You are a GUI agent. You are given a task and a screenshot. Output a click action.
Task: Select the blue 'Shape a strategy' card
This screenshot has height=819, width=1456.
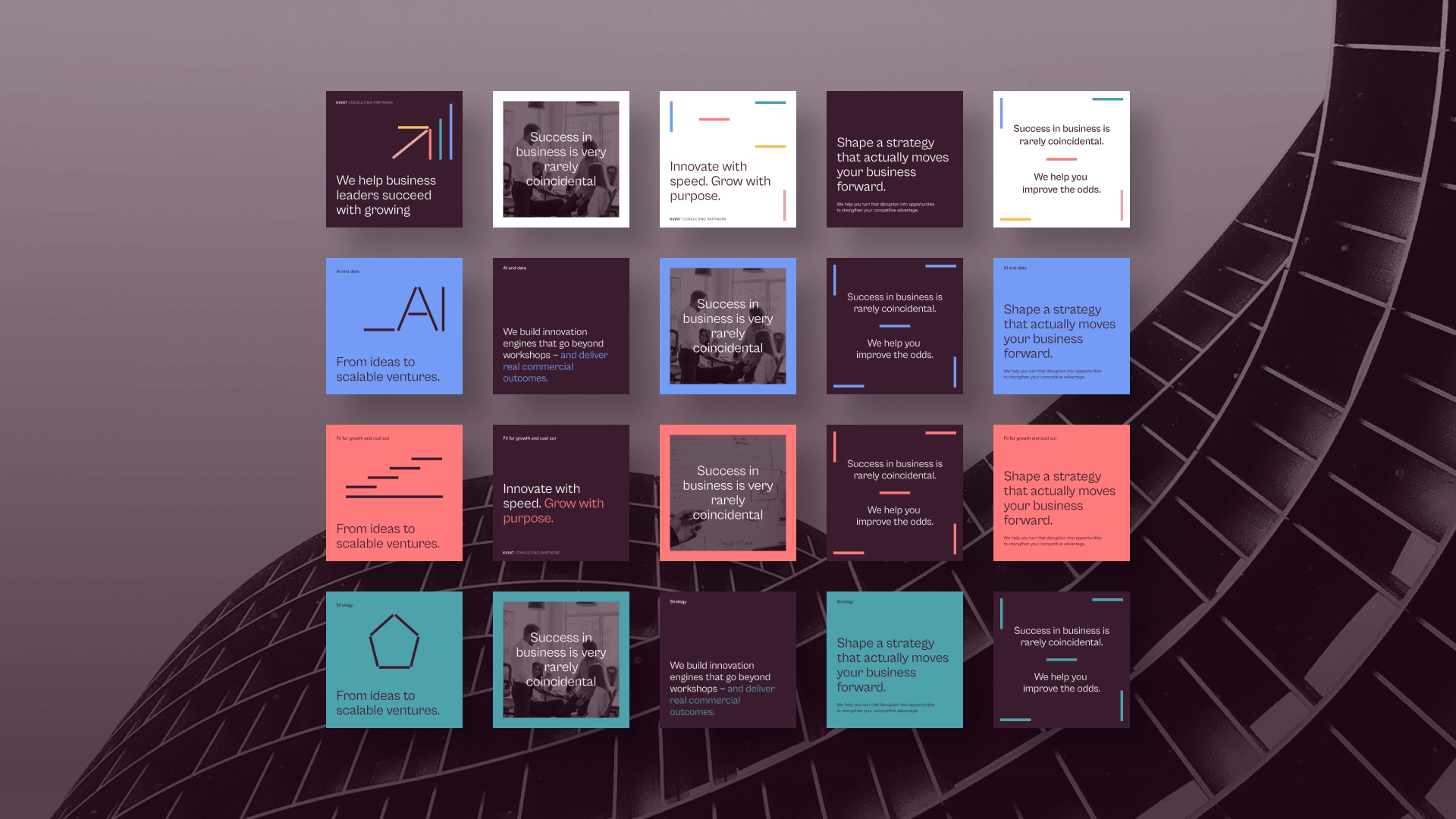[x=1061, y=326]
